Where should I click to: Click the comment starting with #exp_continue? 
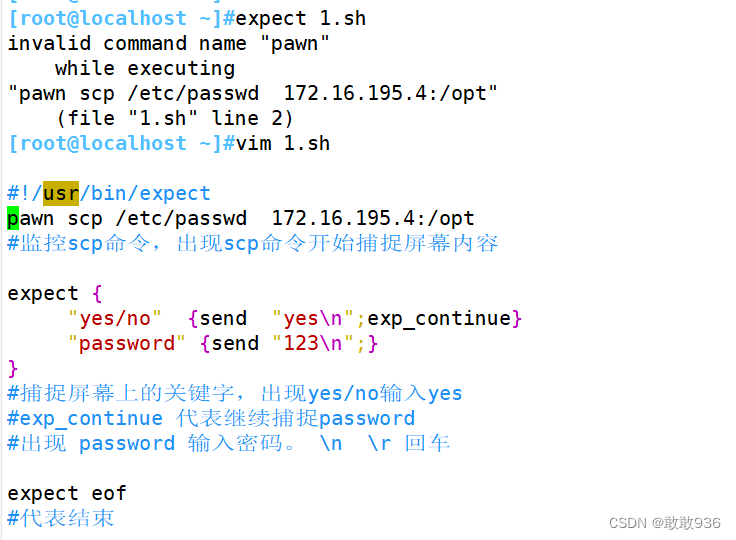(211, 418)
